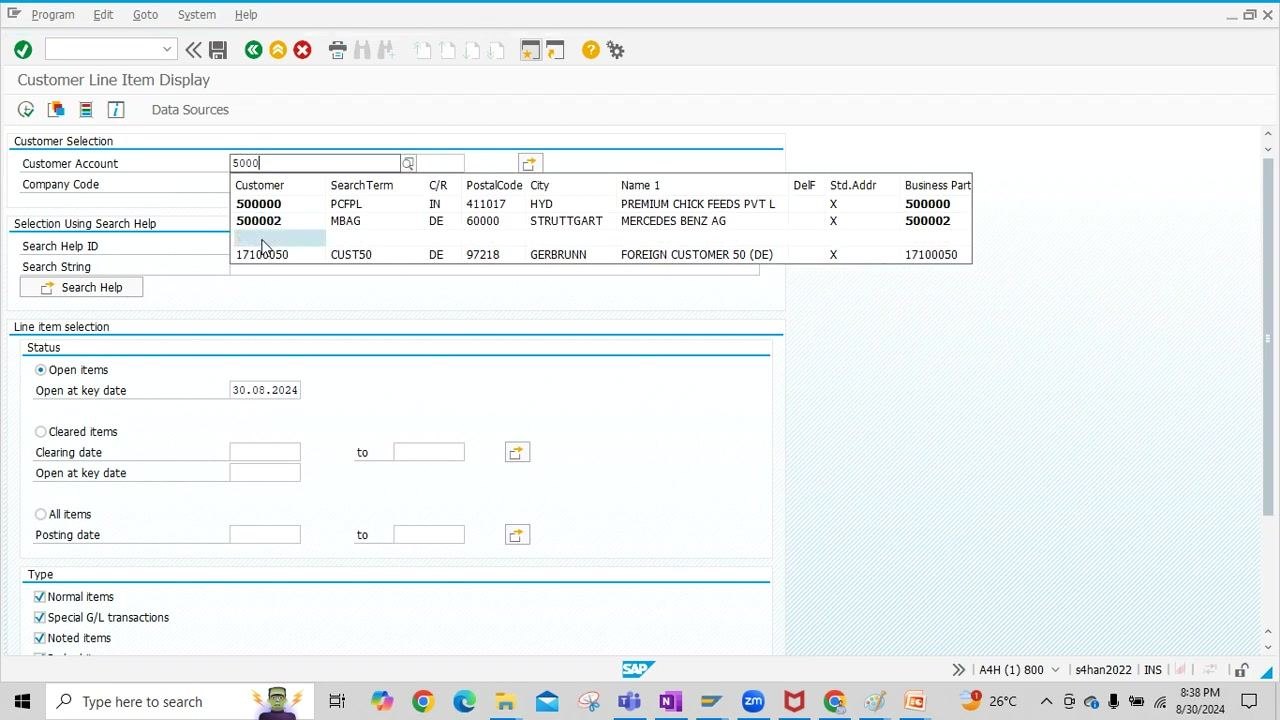The image size is (1280, 720).
Task: Toggle the Normal items checkbox
Action: coord(40,597)
